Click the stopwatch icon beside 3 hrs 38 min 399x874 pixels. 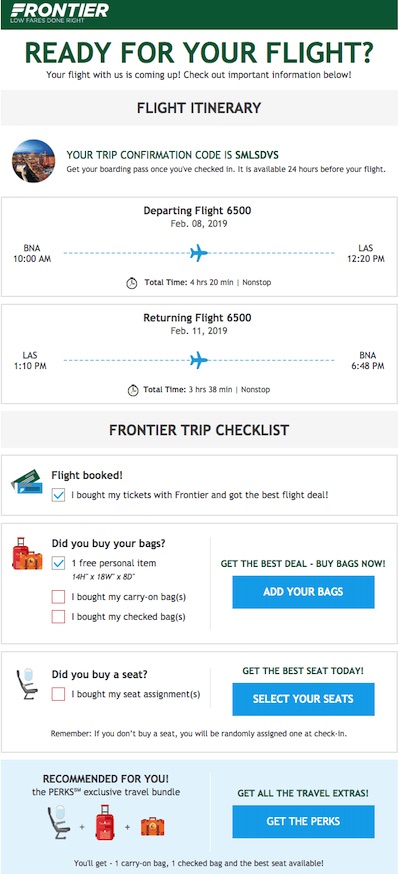click(133, 390)
